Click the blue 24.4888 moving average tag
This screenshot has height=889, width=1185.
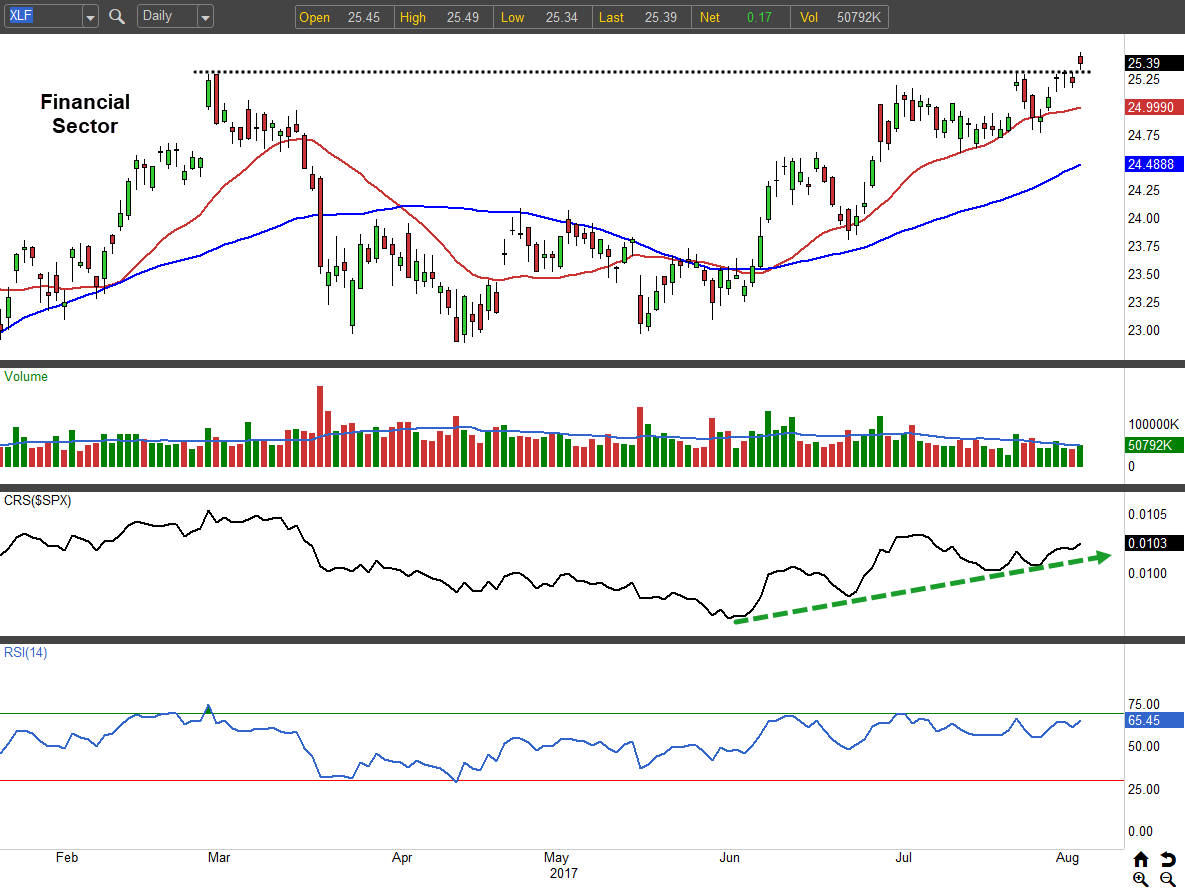tap(1154, 164)
